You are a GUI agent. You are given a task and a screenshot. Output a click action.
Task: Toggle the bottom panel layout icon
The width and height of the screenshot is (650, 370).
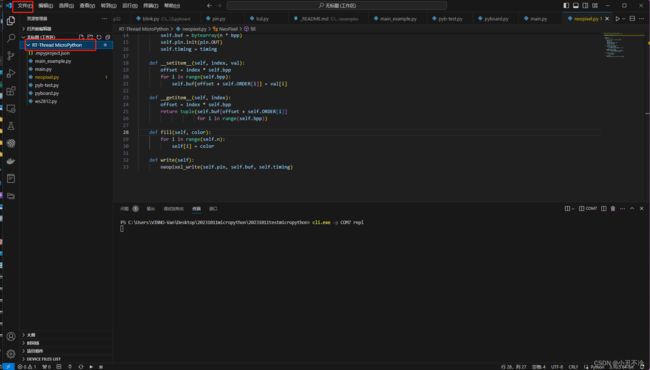(x=576, y=5)
